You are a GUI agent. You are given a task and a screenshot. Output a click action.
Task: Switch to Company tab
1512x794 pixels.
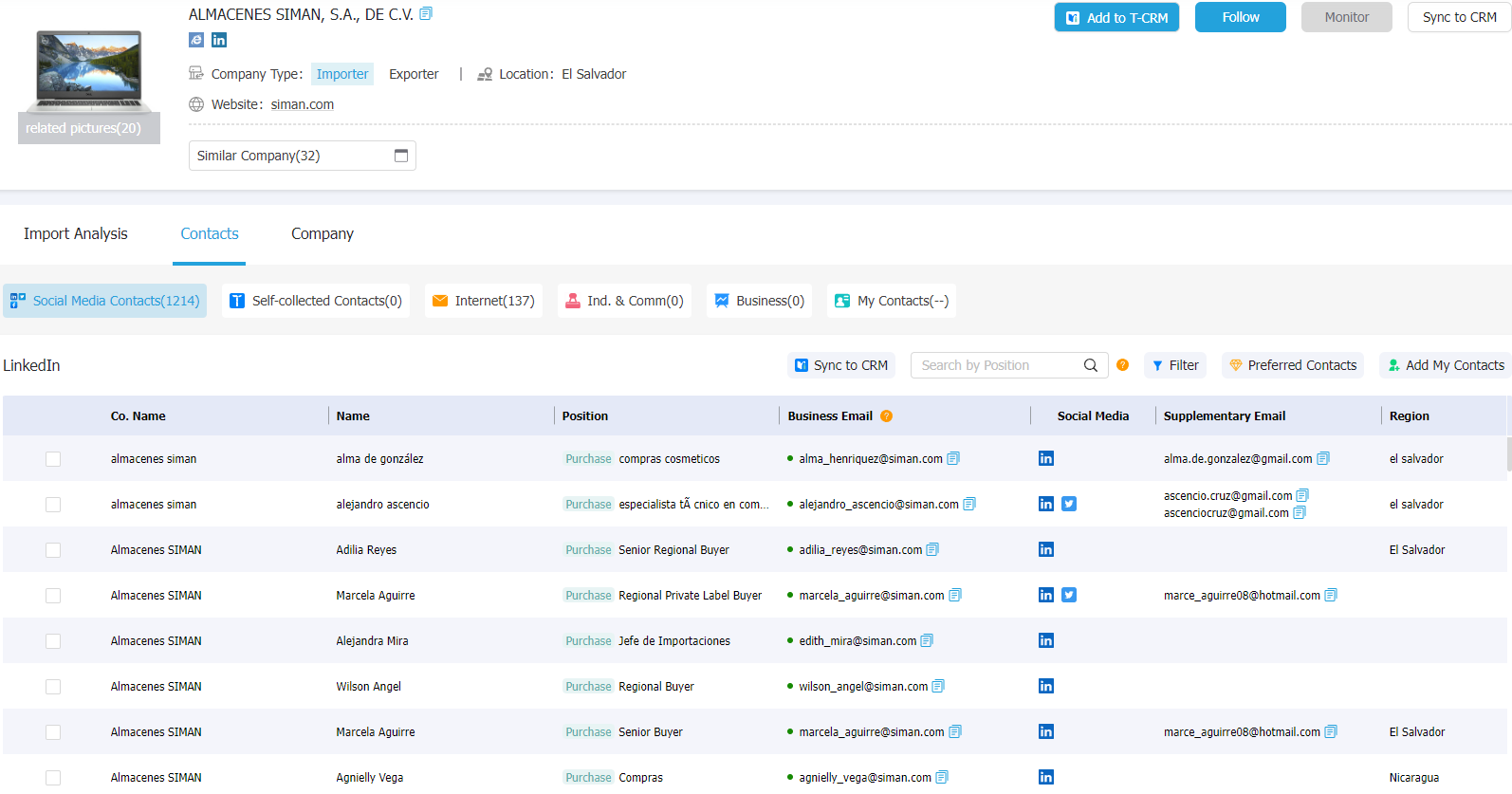323,233
